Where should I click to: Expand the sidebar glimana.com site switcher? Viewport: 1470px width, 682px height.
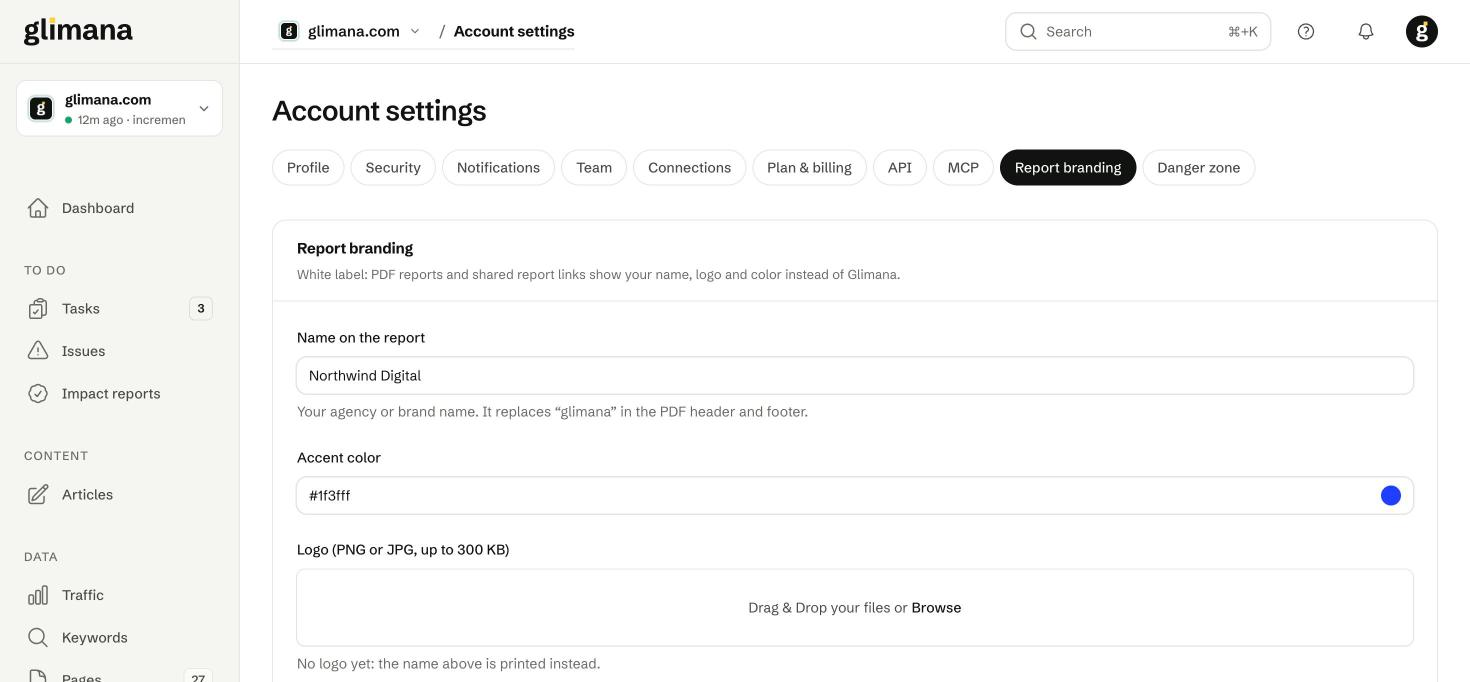point(119,108)
